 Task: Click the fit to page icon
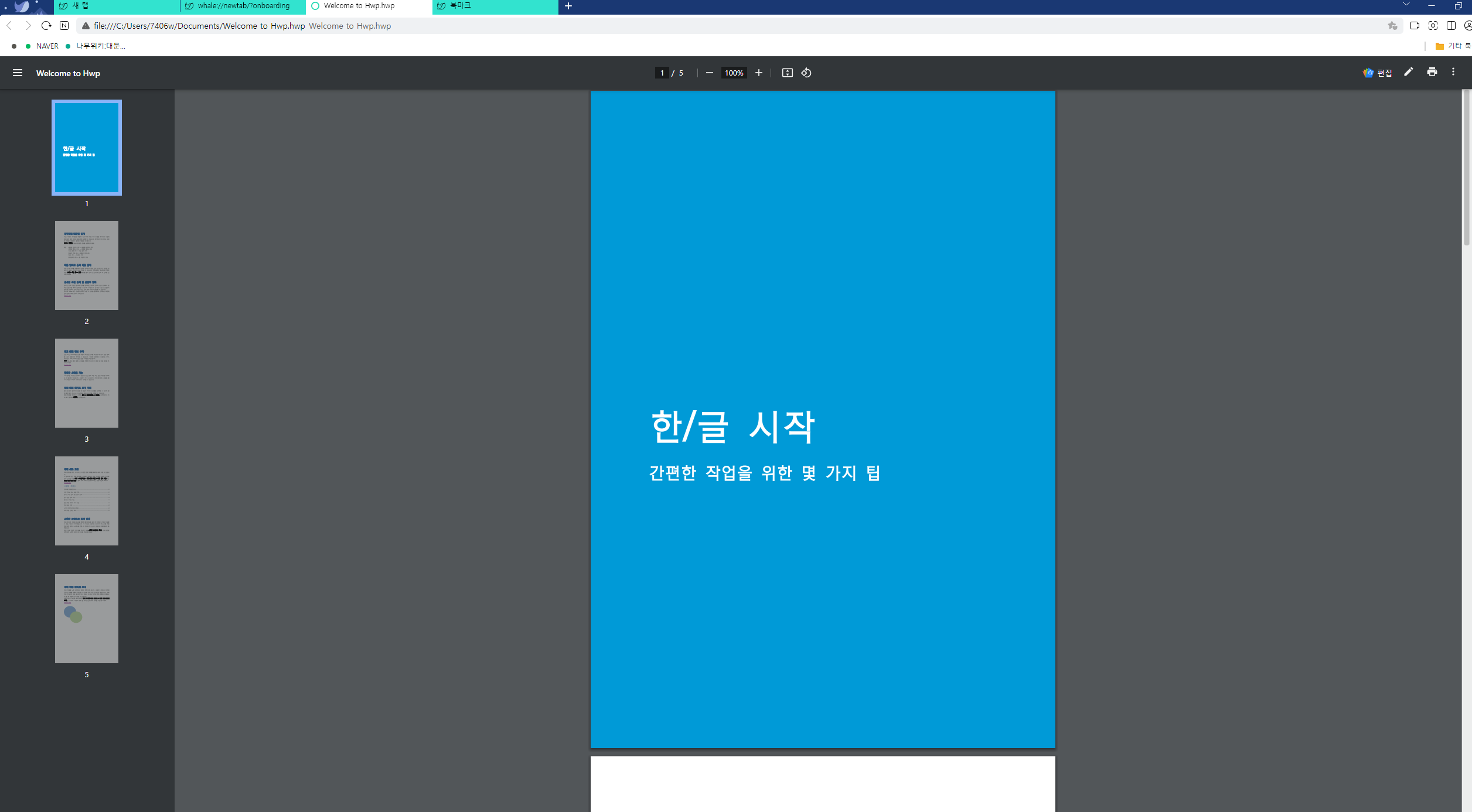coord(787,73)
